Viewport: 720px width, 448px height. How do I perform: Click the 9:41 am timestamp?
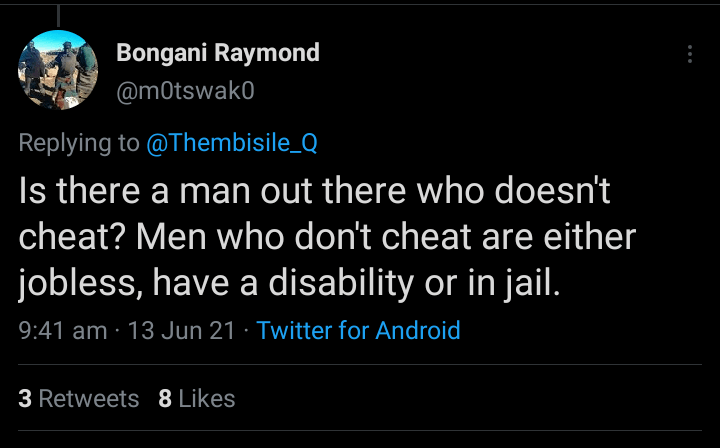(62, 330)
